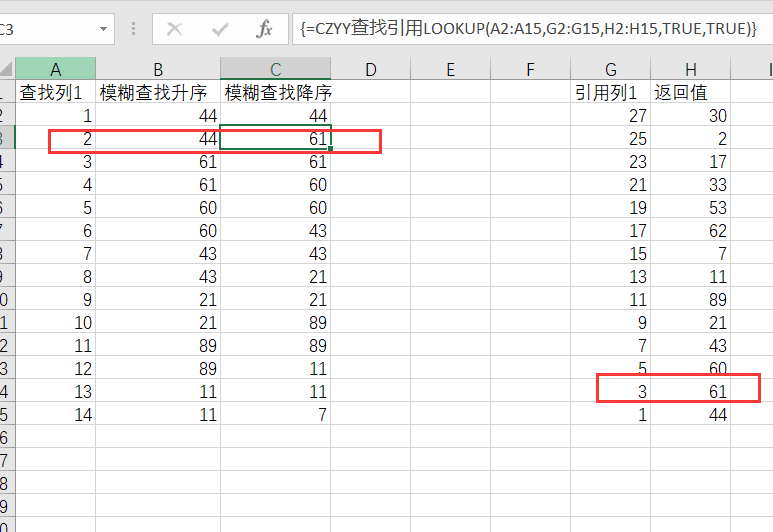Click cell G5 with value 21
The height and width of the screenshot is (532, 773).
(611, 183)
